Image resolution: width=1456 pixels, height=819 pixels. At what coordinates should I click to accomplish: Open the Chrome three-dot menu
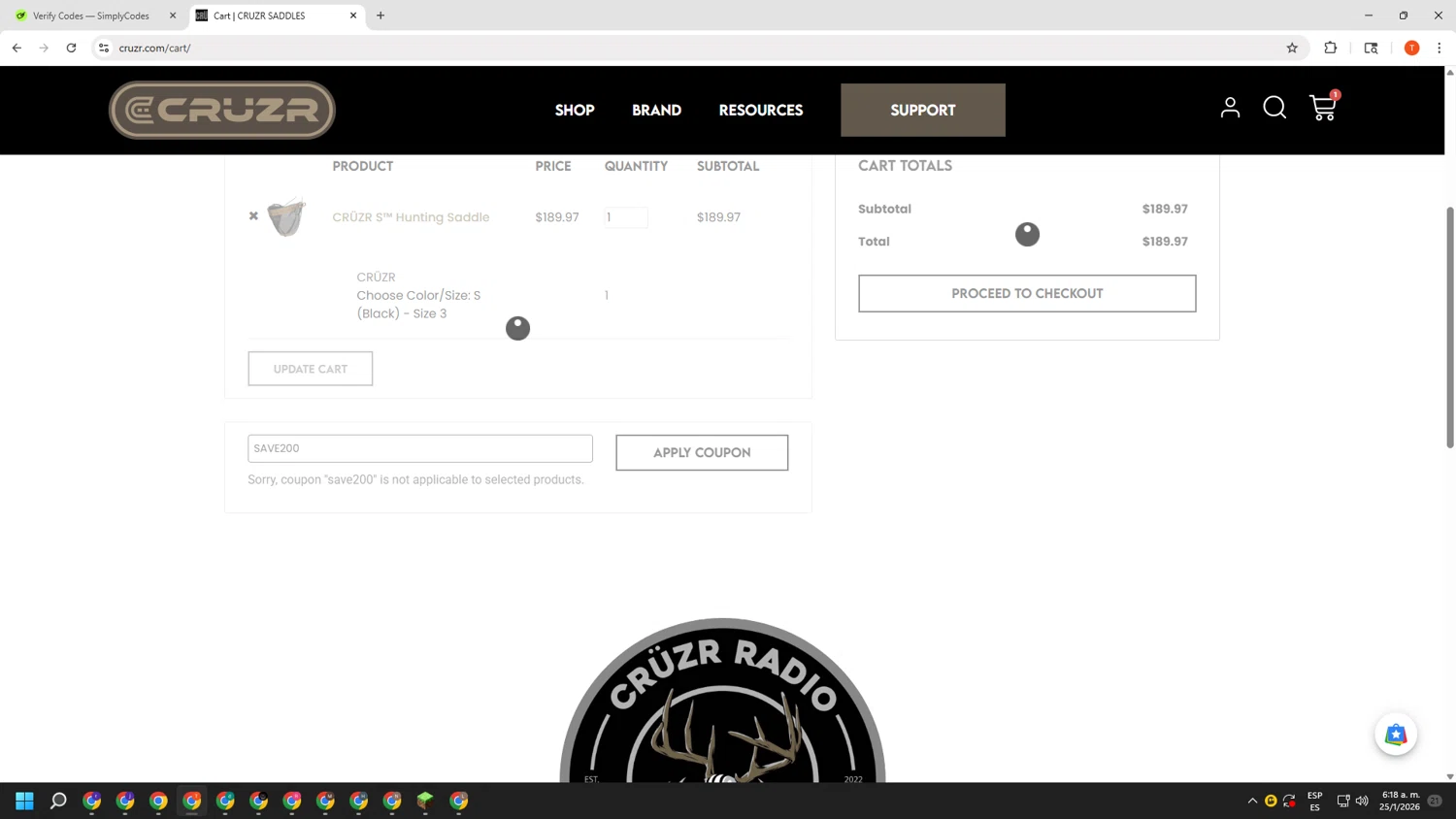[x=1439, y=48]
